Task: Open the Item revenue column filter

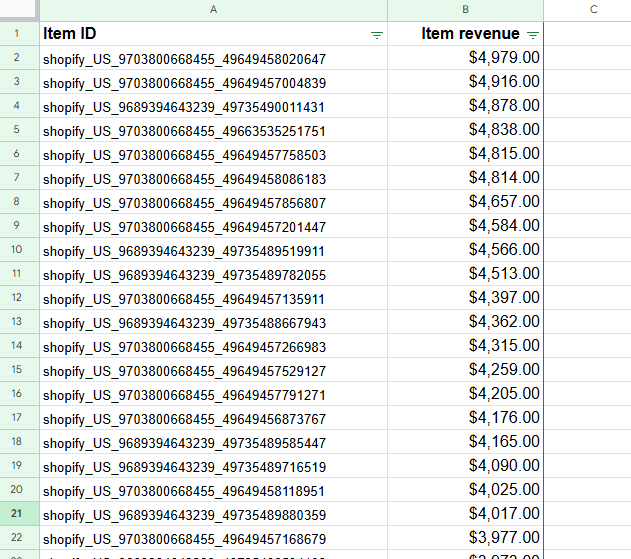Action: [x=532, y=34]
